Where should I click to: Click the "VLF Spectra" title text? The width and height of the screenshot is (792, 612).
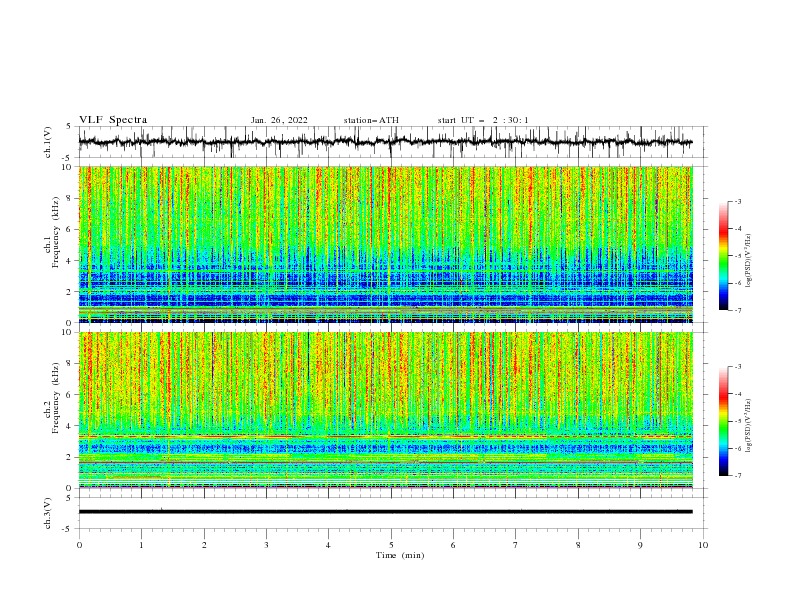point(113,120)
